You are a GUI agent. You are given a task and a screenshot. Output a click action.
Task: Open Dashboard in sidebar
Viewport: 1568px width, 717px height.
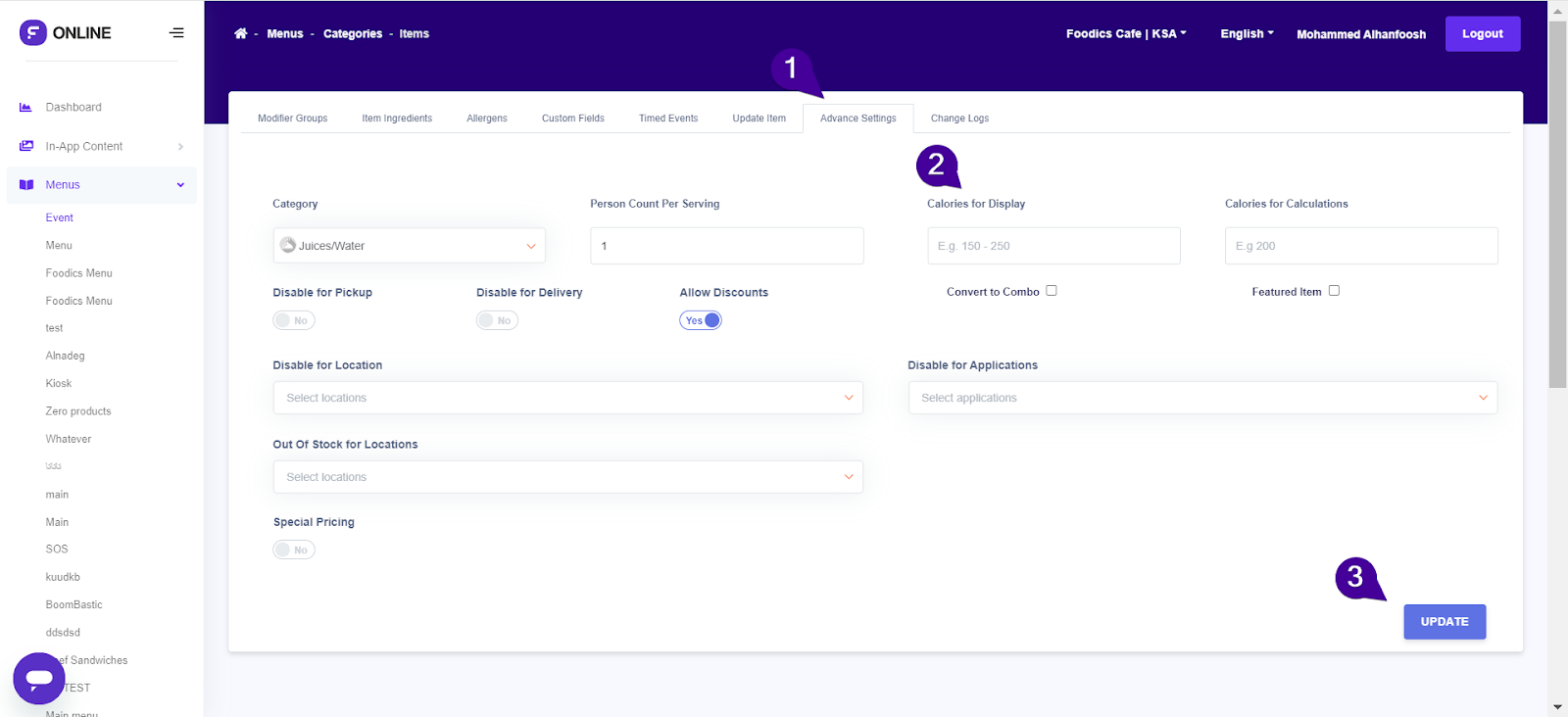73,107
